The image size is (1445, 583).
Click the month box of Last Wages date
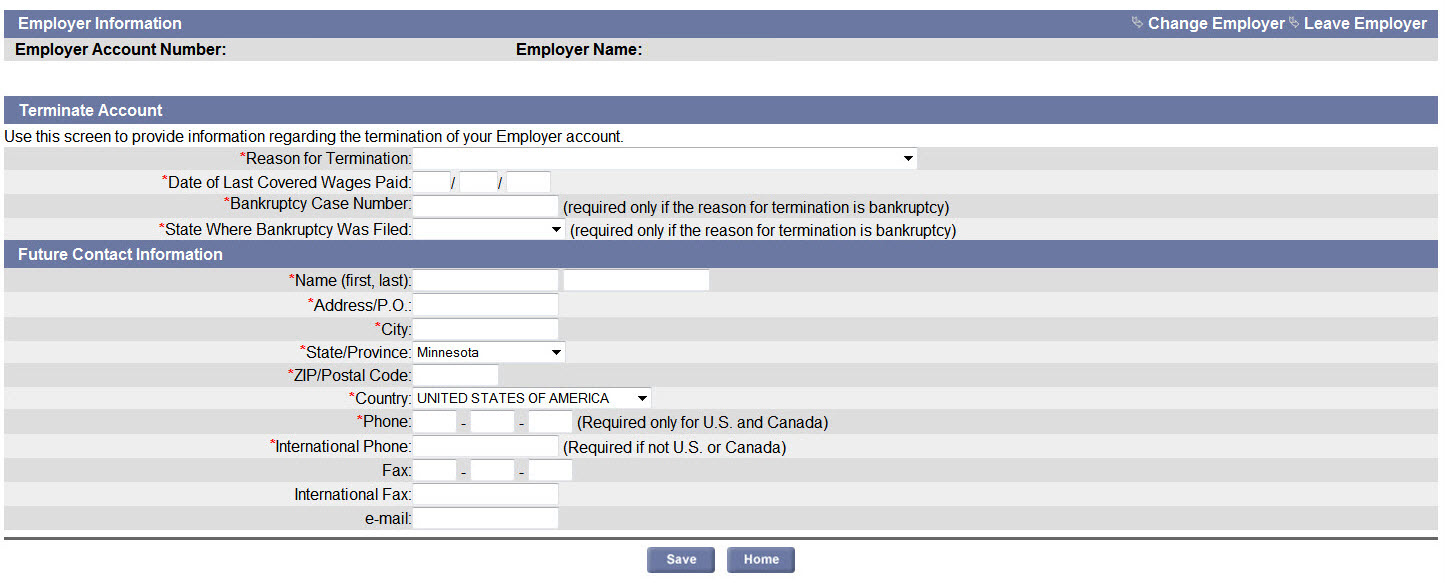pyautogui.click(x=430, y=182)
